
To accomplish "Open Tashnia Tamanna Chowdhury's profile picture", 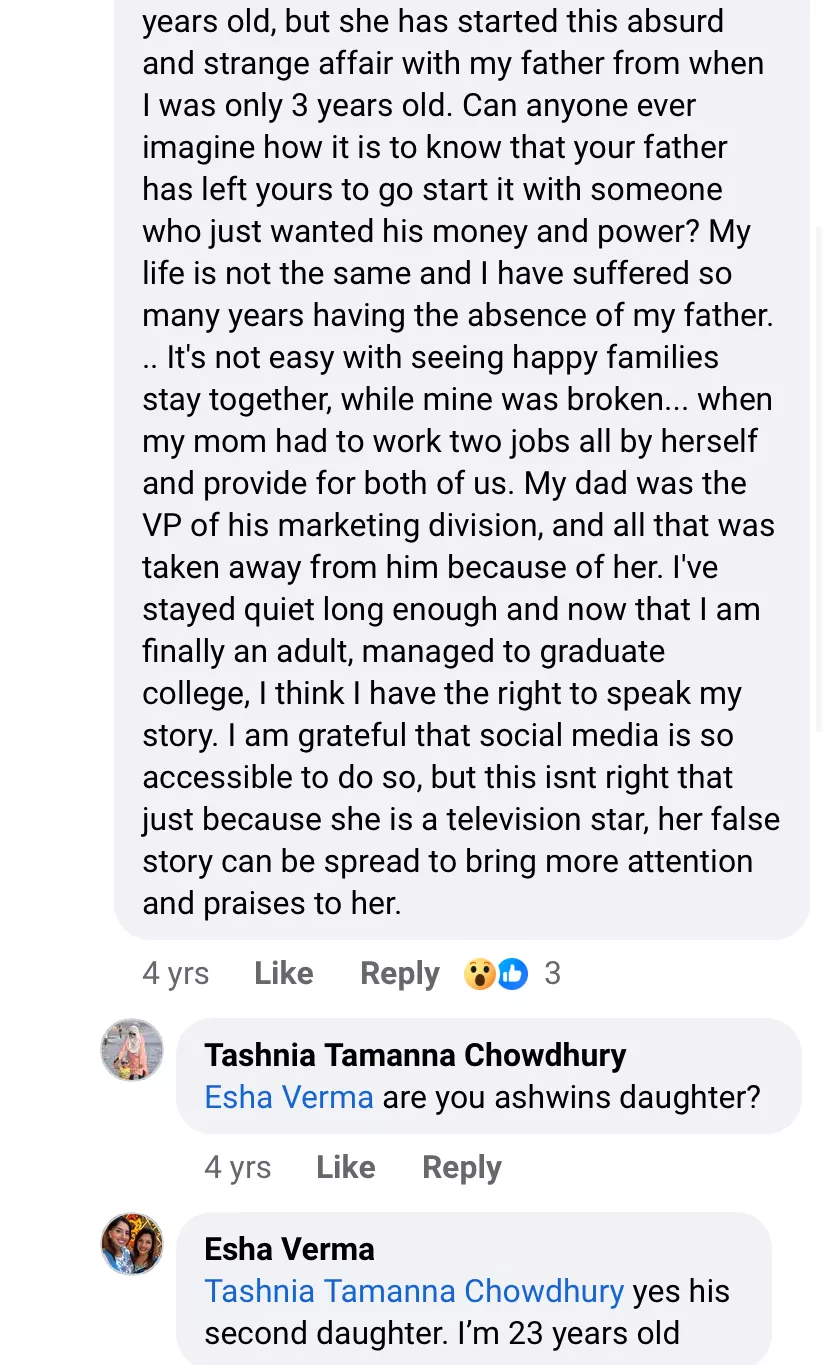I will pos(132,1050).
